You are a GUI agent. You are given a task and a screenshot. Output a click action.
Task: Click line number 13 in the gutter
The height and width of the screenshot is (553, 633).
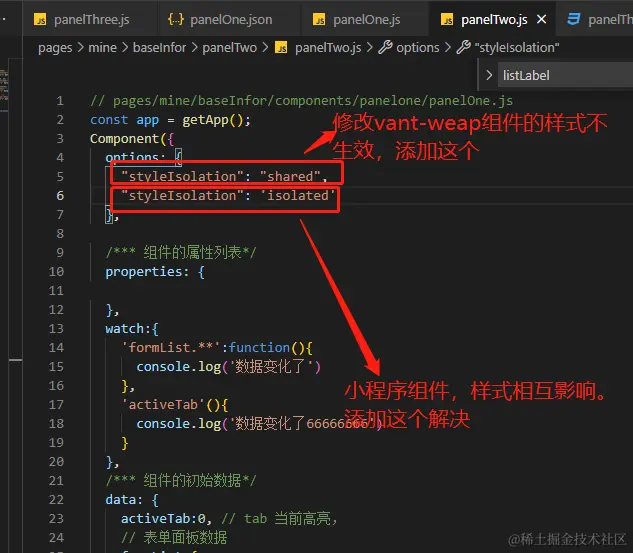(x=56, y=329)
